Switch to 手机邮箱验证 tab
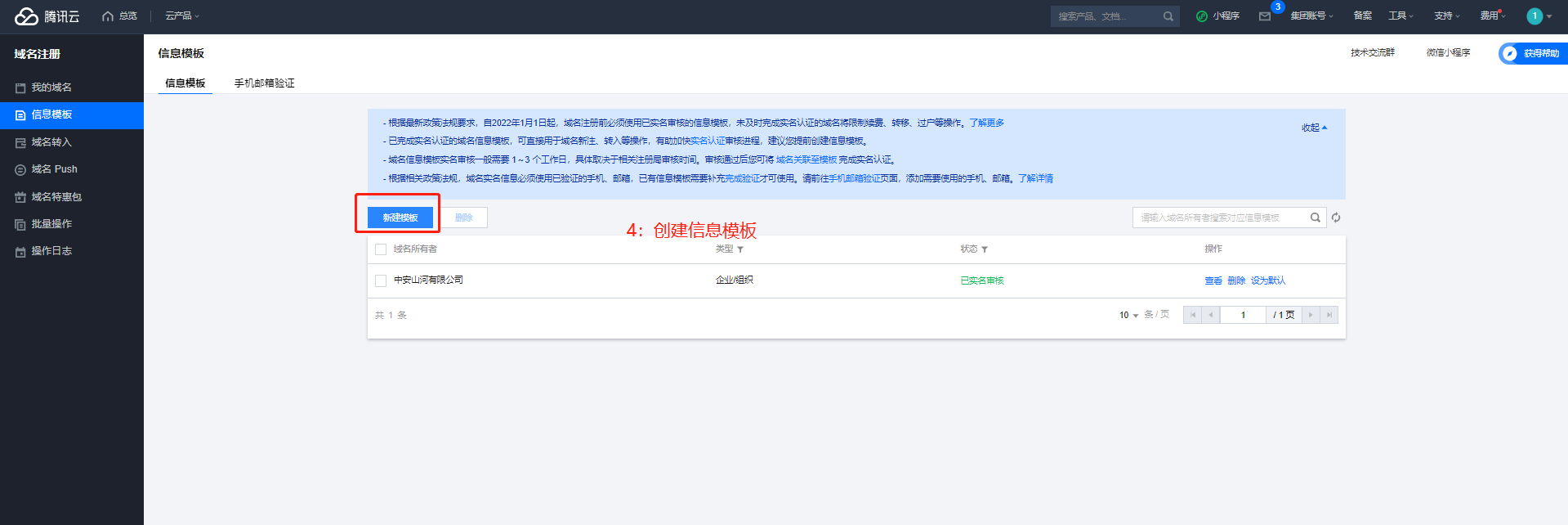This screenshot has height=525, width=1568. pos(264,83)
